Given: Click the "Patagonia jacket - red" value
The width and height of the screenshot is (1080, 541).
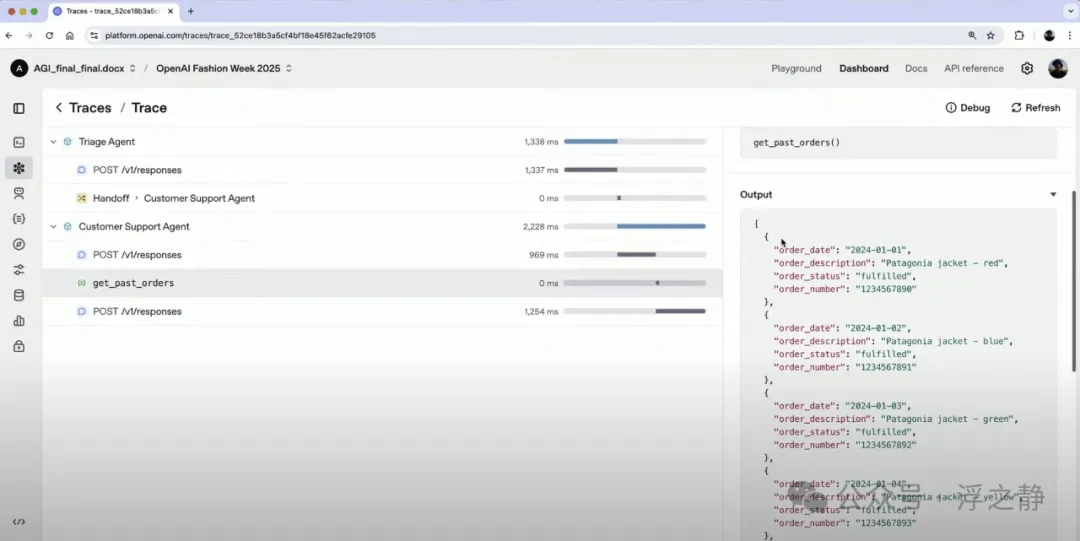Looking at the screenshot, I should click(944, 263).
